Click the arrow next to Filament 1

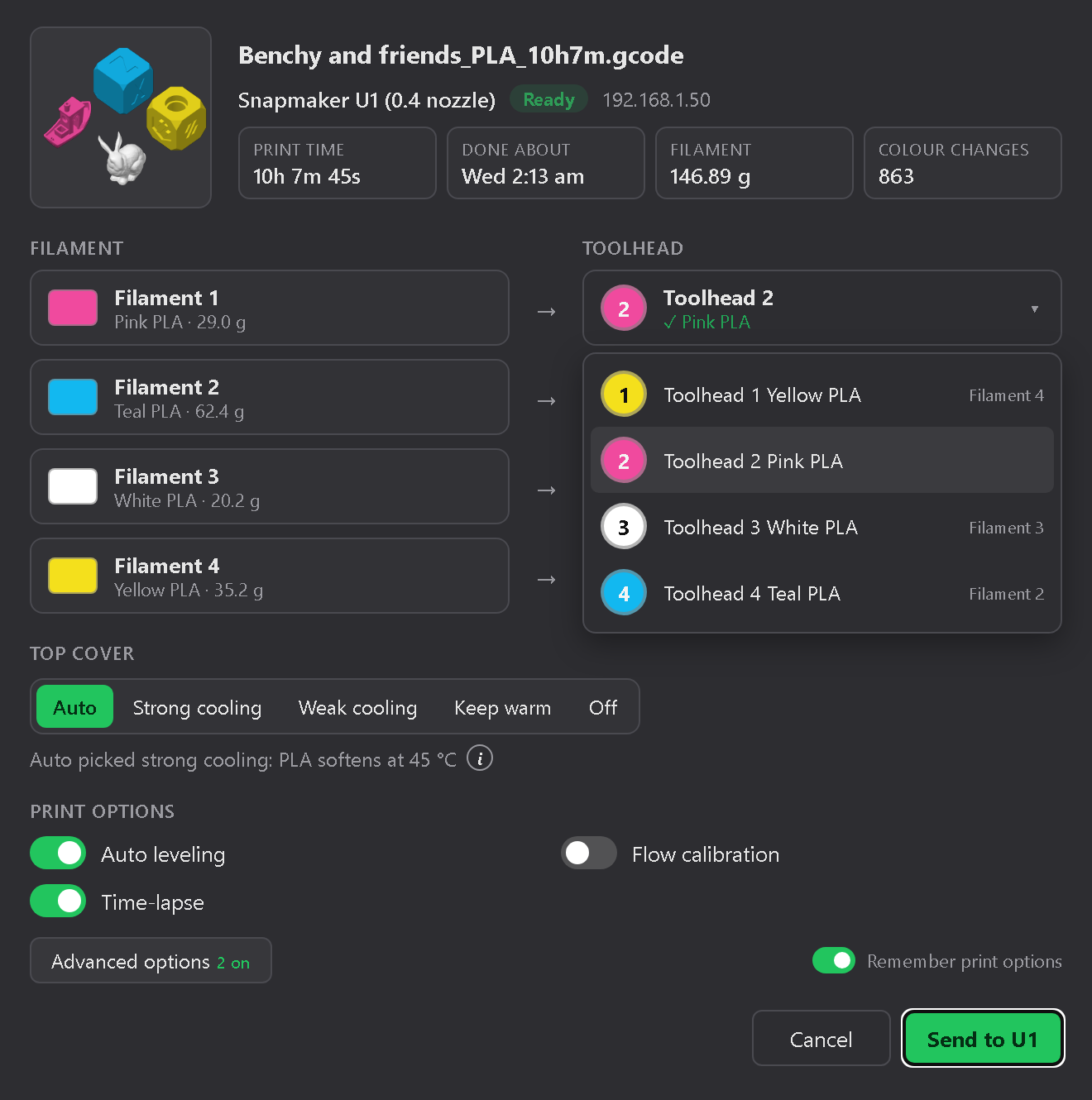click(x=546, y=312)
